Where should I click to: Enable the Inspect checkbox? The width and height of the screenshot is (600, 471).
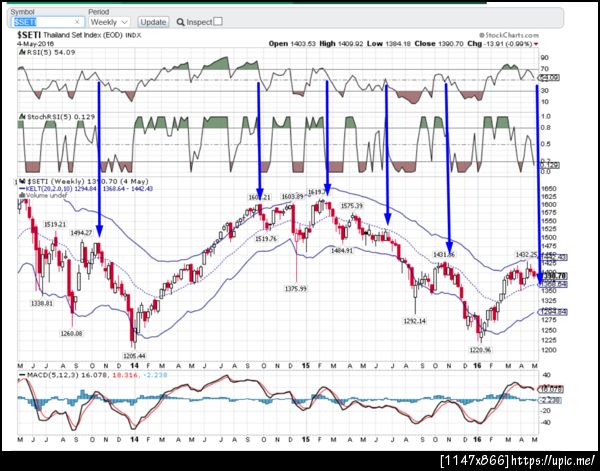coord(218,21)
